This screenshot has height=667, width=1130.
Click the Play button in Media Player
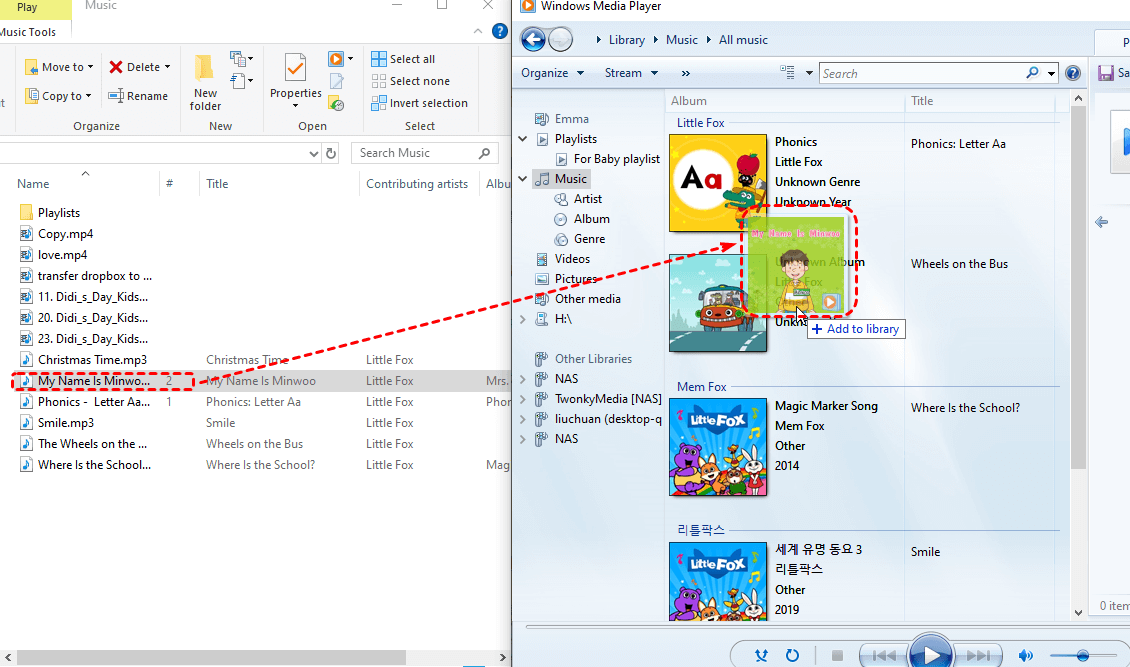931,655
